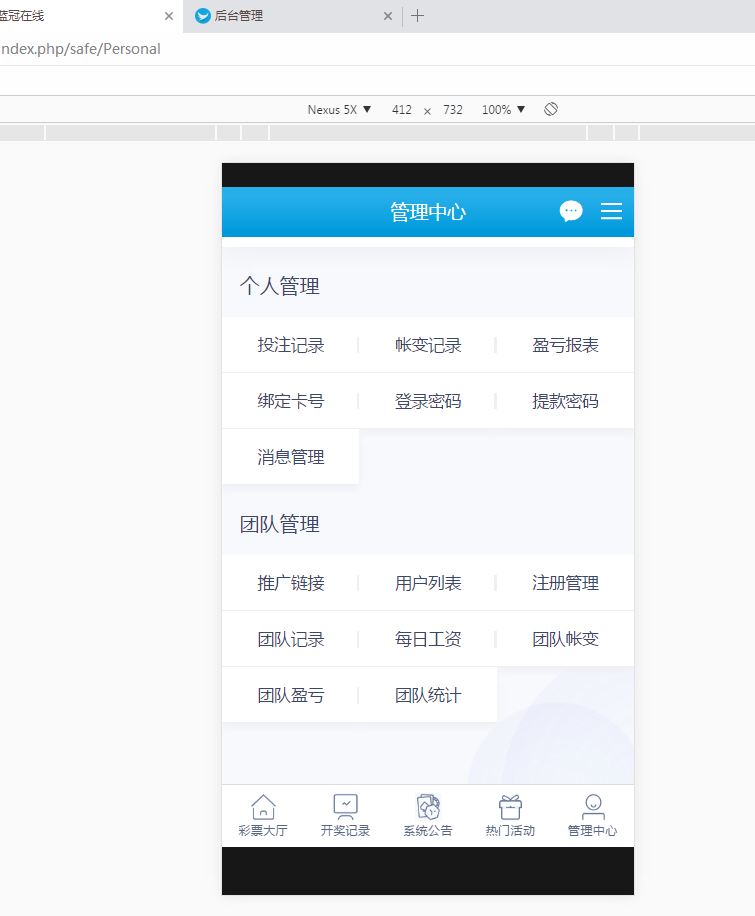Viewport: 755px width, 916px height.
Task: Open 帐变记录 account changes
Action: tap(428, 345)
